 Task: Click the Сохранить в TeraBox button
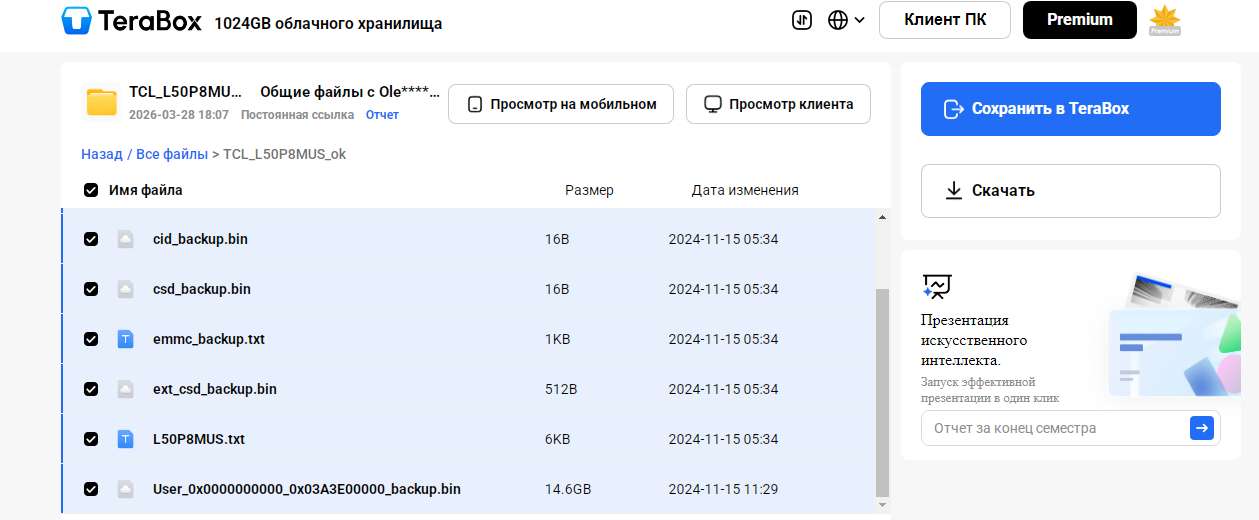click(x=1070, y=108)
